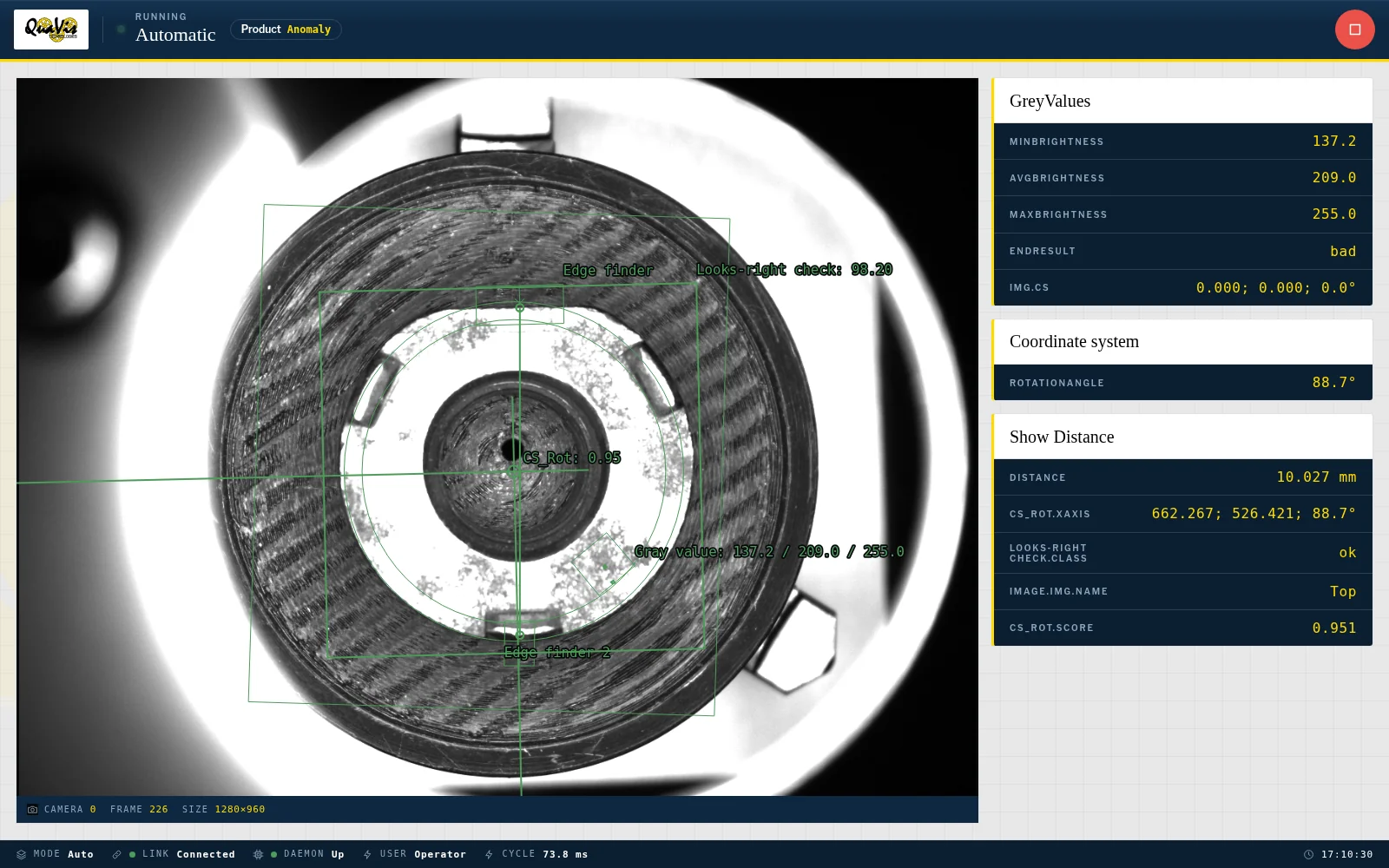Click the Looks-right check: 98.20 overlay label
The image size is (1389, 868).
(794, 270)
